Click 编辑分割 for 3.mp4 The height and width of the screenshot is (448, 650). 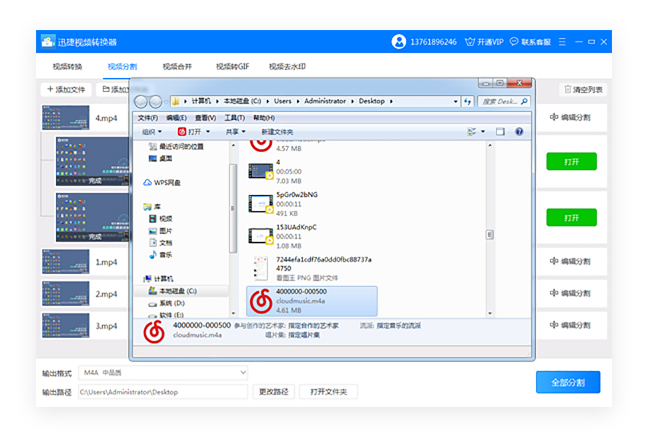click(570, 325)
